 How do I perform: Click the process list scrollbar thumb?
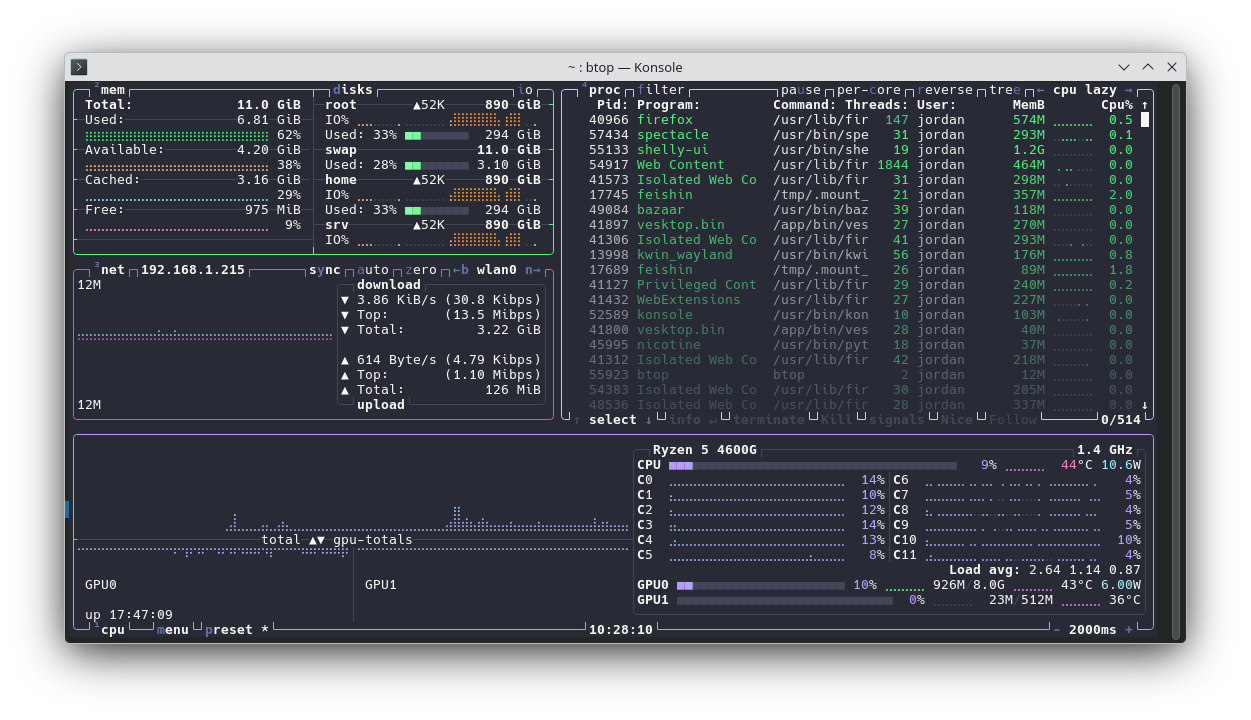tap(1145, 120)
